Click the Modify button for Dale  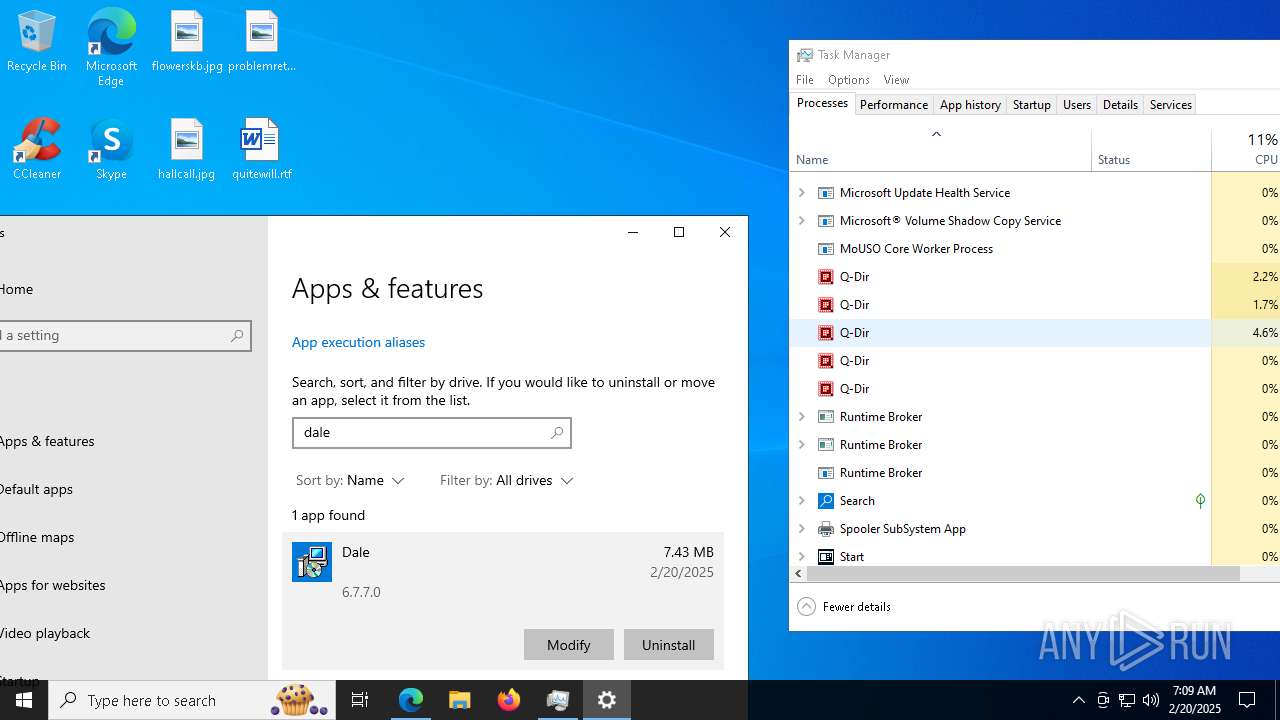click(x=568, y=645)
